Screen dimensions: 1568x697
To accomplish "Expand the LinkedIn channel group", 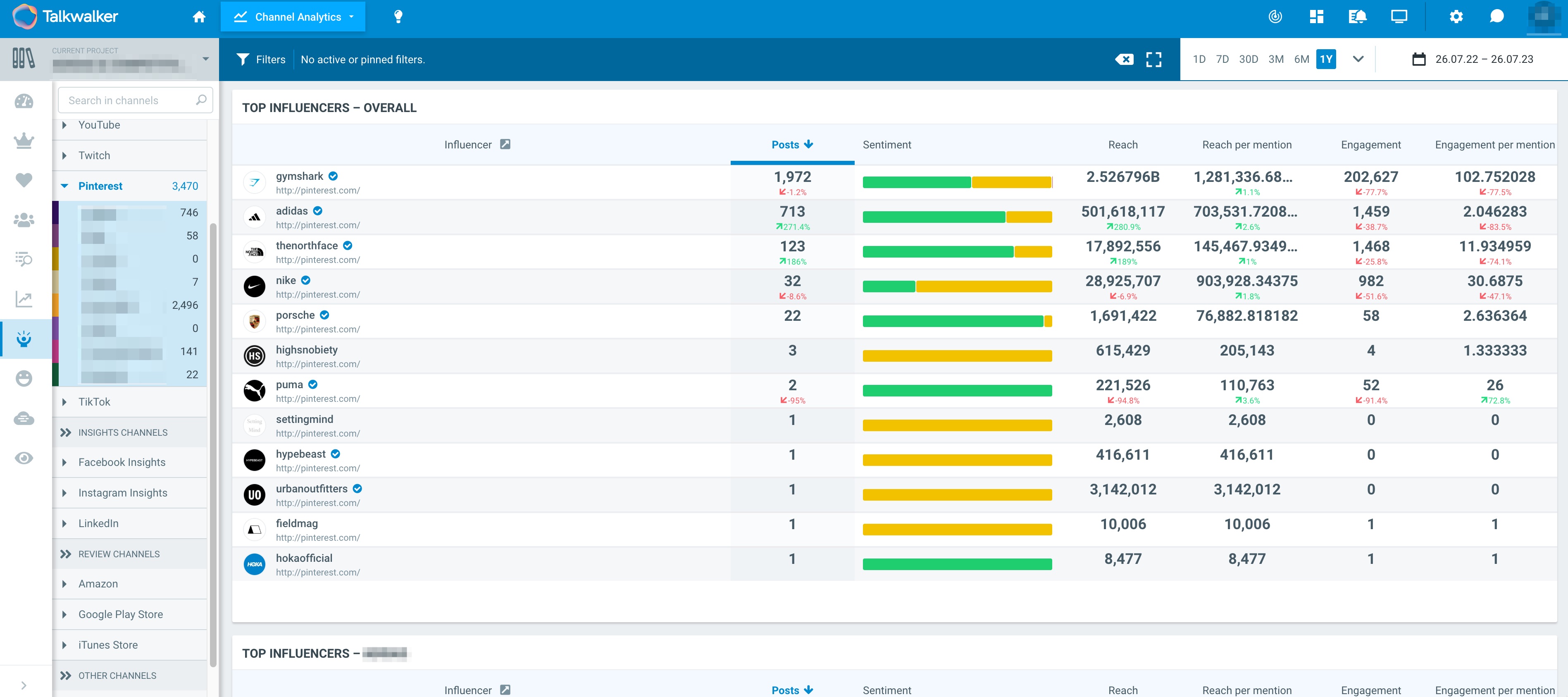I will pyautogui.click(x=64, y=523).
